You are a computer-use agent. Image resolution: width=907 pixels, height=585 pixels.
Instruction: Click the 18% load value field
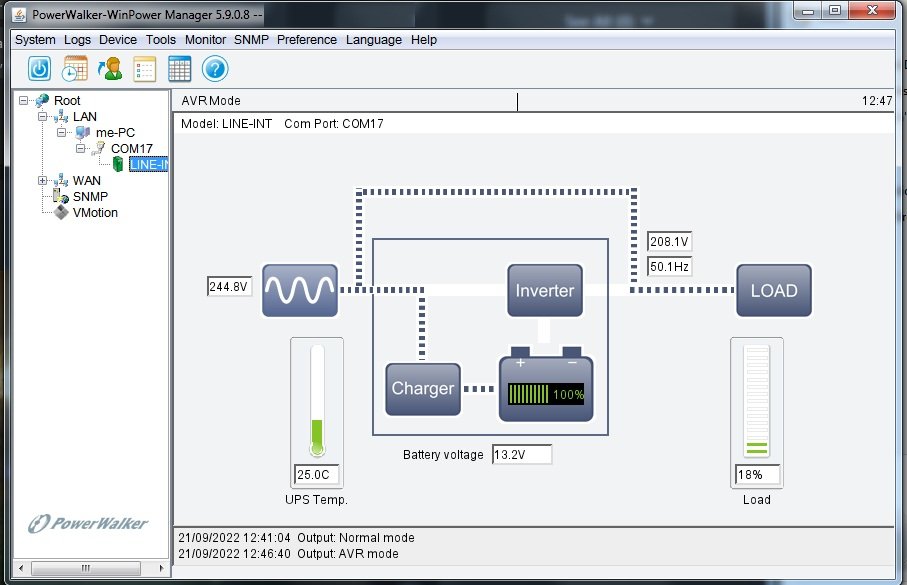point(757,474)
